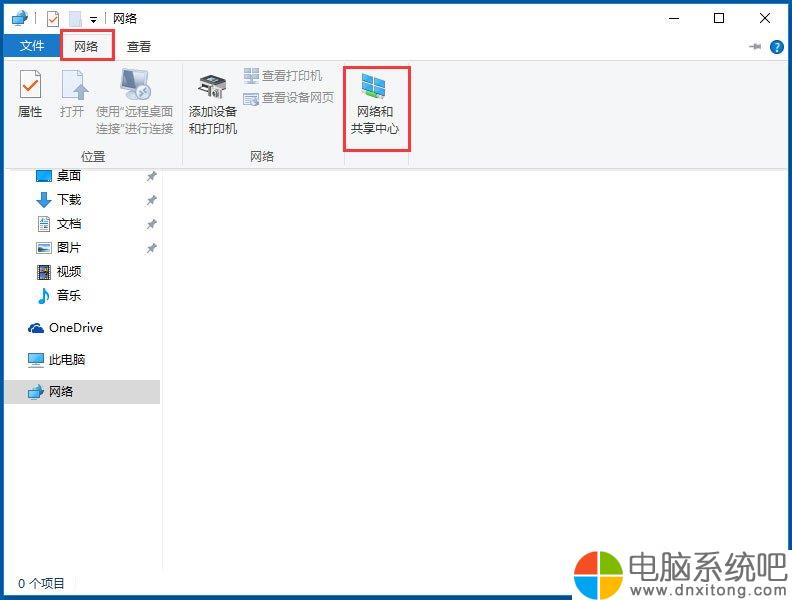
Task: Click the new folder icon in title bar
Action: (75, 19)
